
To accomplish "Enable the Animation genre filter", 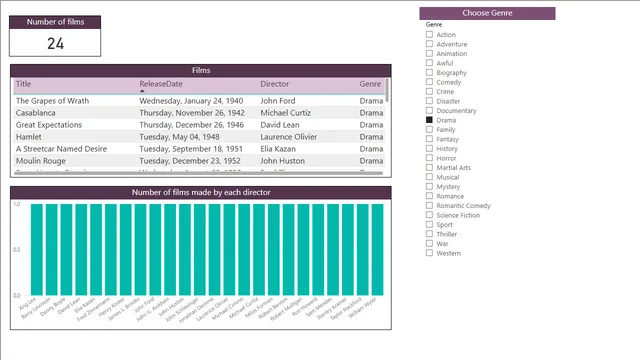I will pos(429,53).
